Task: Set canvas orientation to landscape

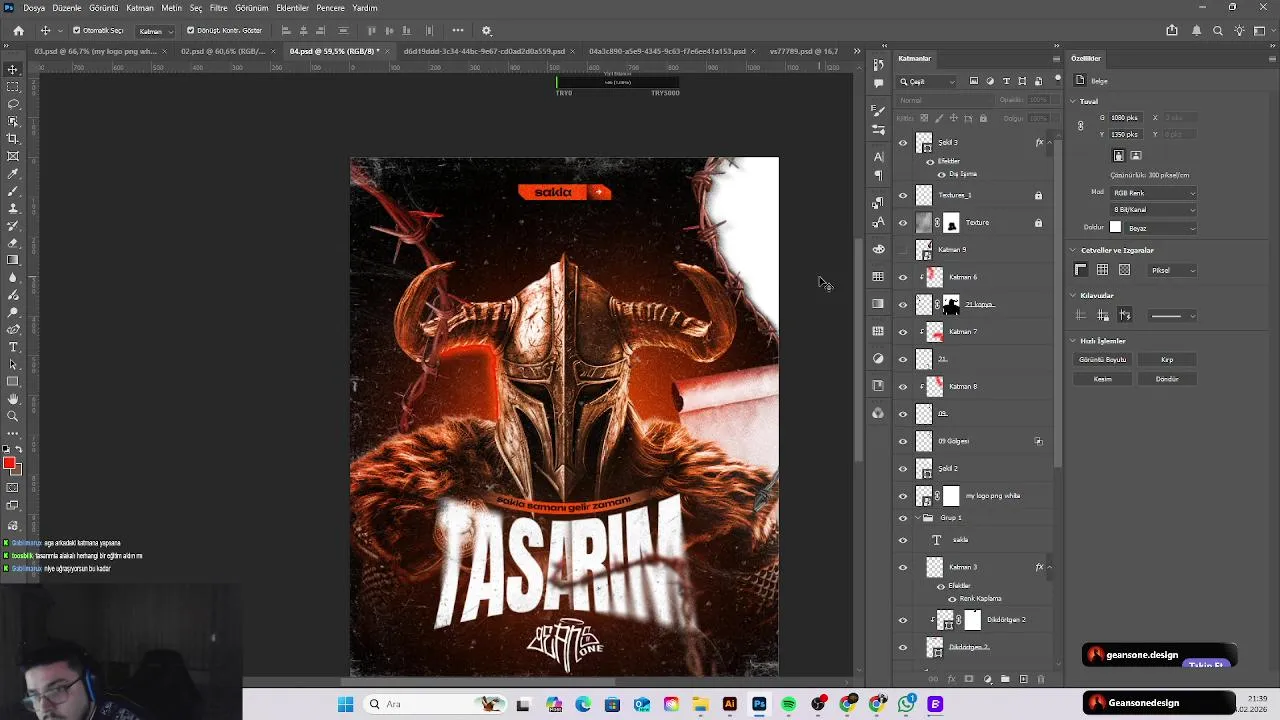Action: pyautogui.click(x=1136, y=156)
